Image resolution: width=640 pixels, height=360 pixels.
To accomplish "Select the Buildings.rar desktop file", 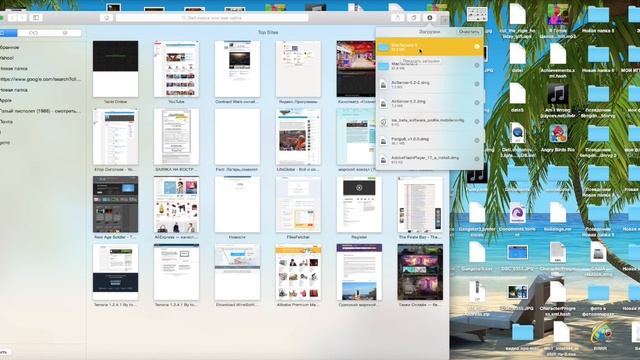I will pyautogui.click(x=558, y=213).
